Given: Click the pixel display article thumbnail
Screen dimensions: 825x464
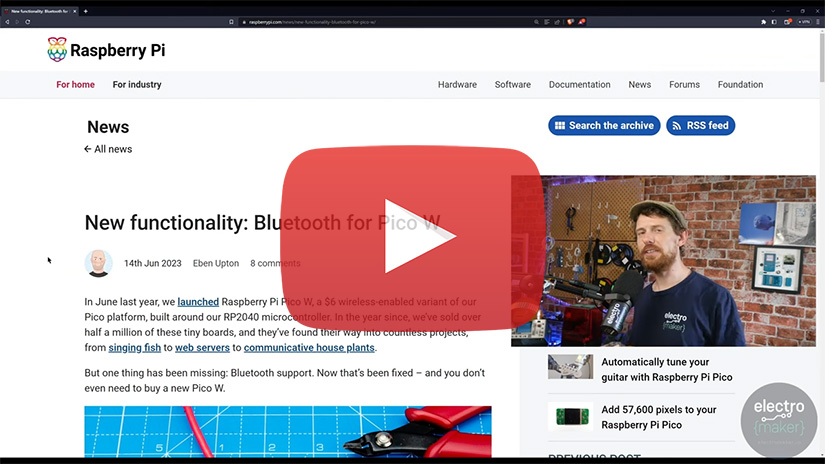Looking at the screenshot, I should tap(570, 417).
